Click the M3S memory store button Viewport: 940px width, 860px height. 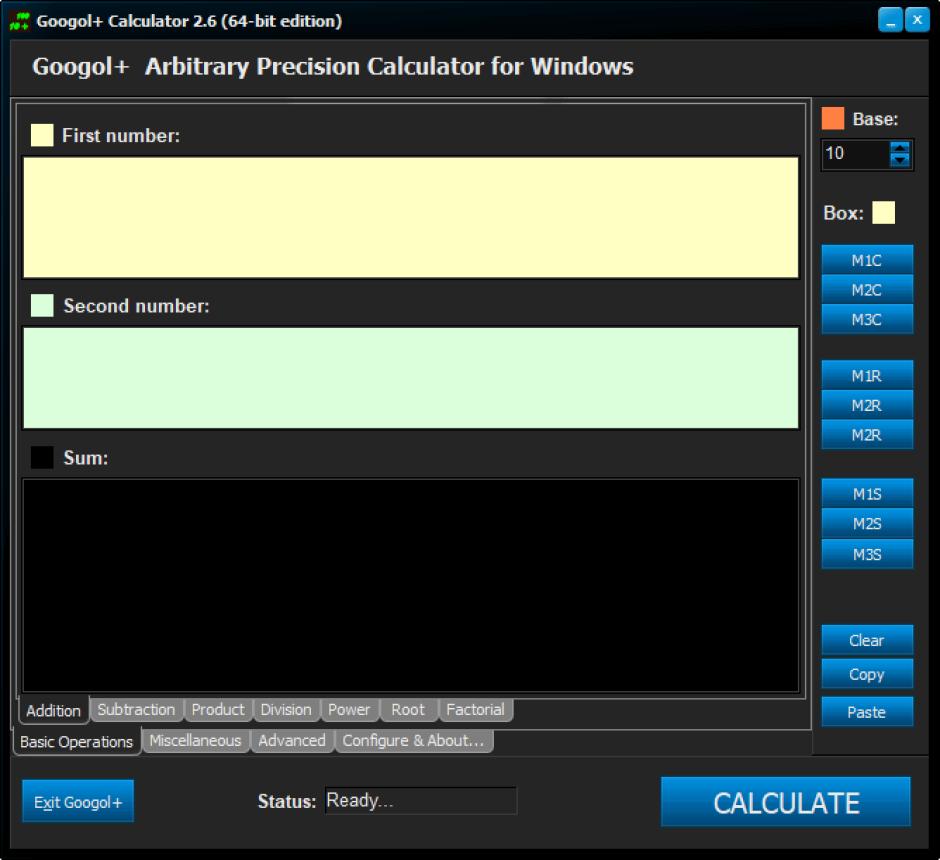click(867, 554)
